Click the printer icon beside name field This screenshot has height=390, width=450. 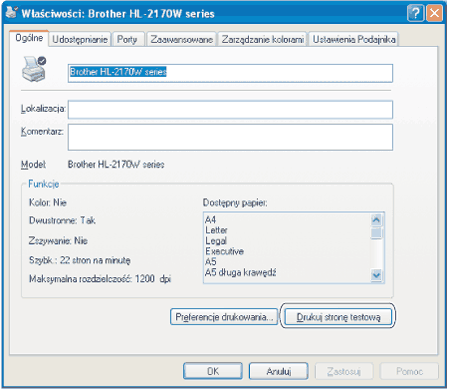(34, 69)
